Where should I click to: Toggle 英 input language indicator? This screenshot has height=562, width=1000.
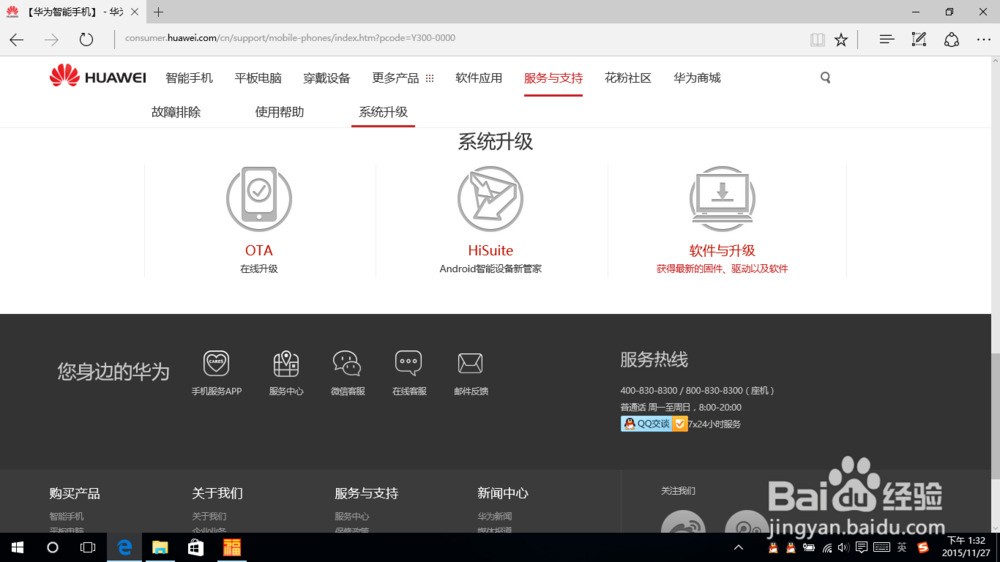coord(902,547)
